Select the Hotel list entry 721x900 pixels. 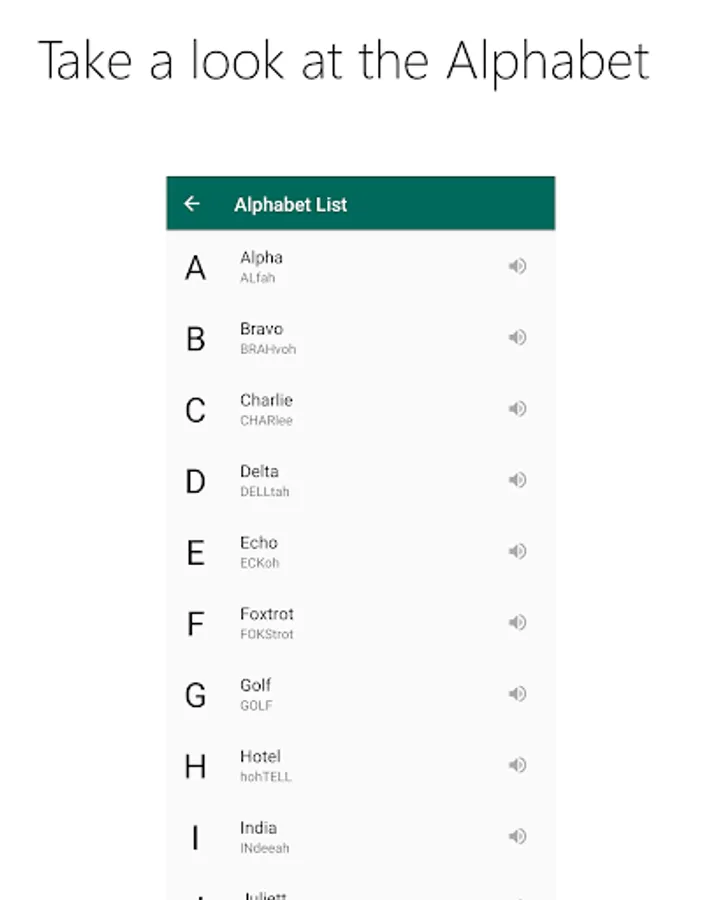coord(360,766)
